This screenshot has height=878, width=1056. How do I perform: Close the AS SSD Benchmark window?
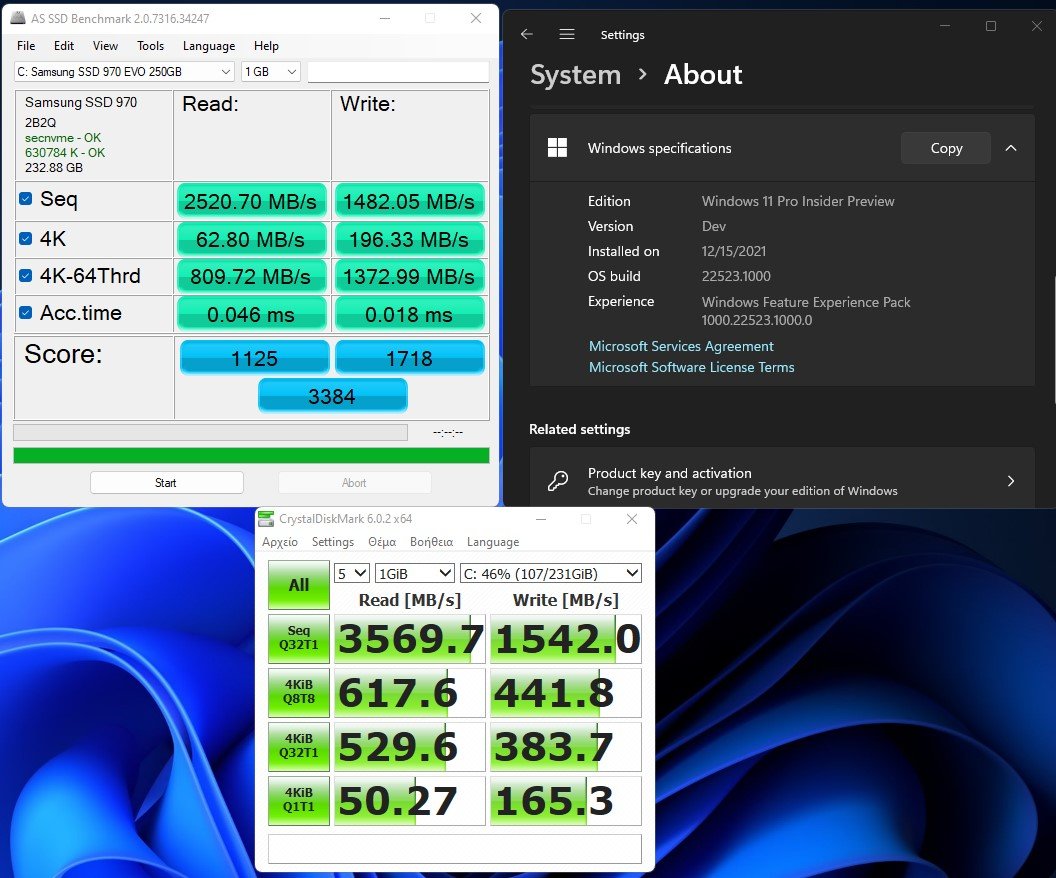tap(475, 18)
